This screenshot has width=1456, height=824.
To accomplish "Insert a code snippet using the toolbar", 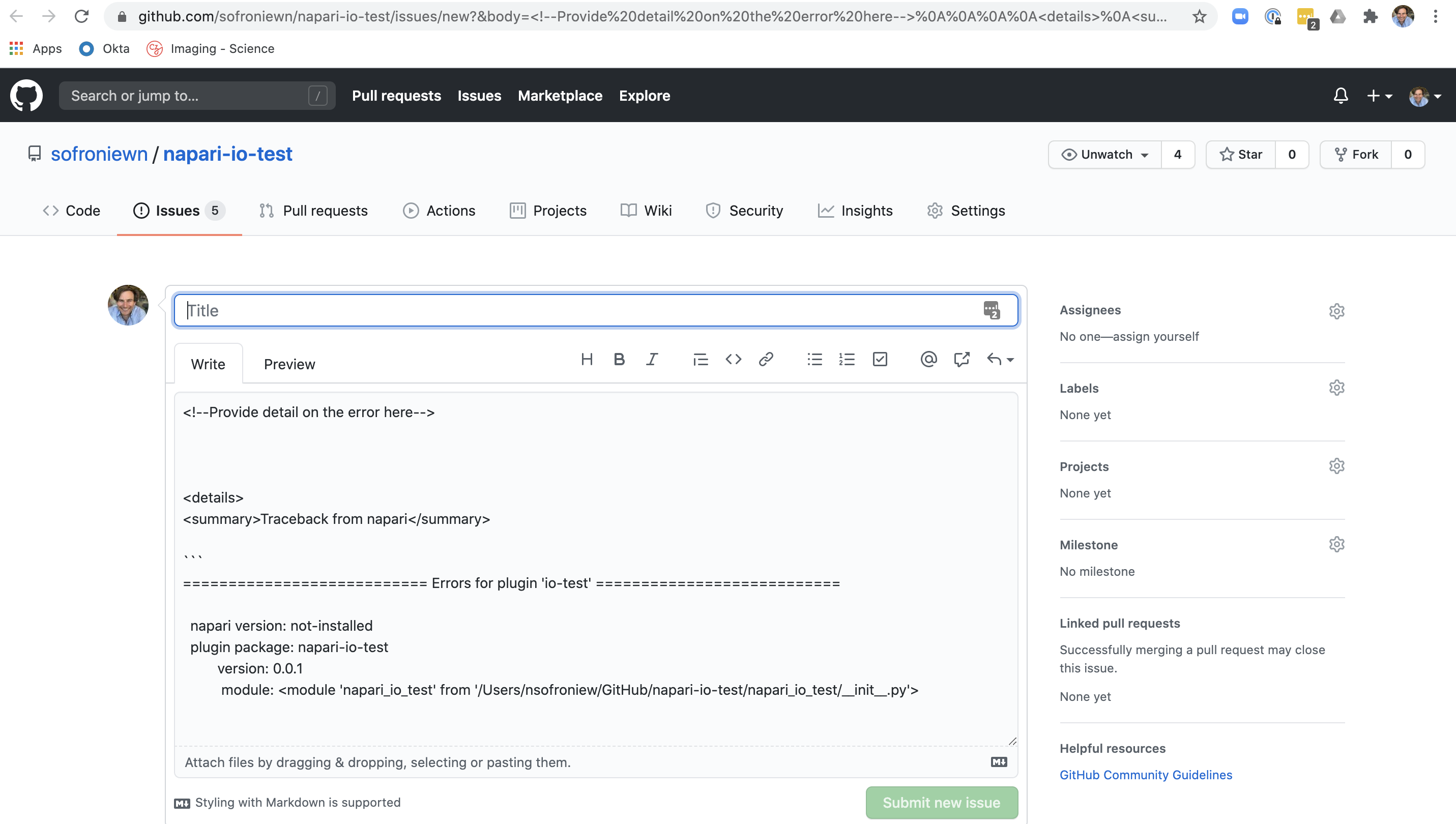I will point(734,359).
